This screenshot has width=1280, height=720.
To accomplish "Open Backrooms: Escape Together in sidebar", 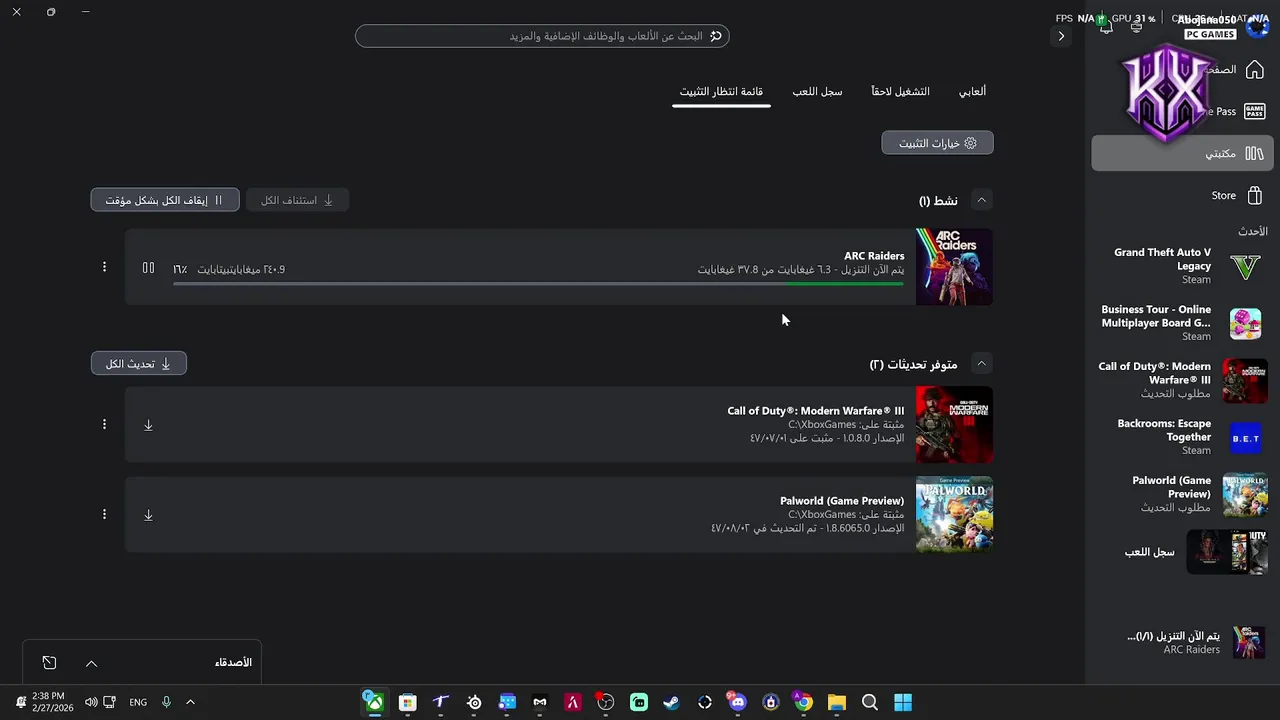I will click(x=1182, y=437).
